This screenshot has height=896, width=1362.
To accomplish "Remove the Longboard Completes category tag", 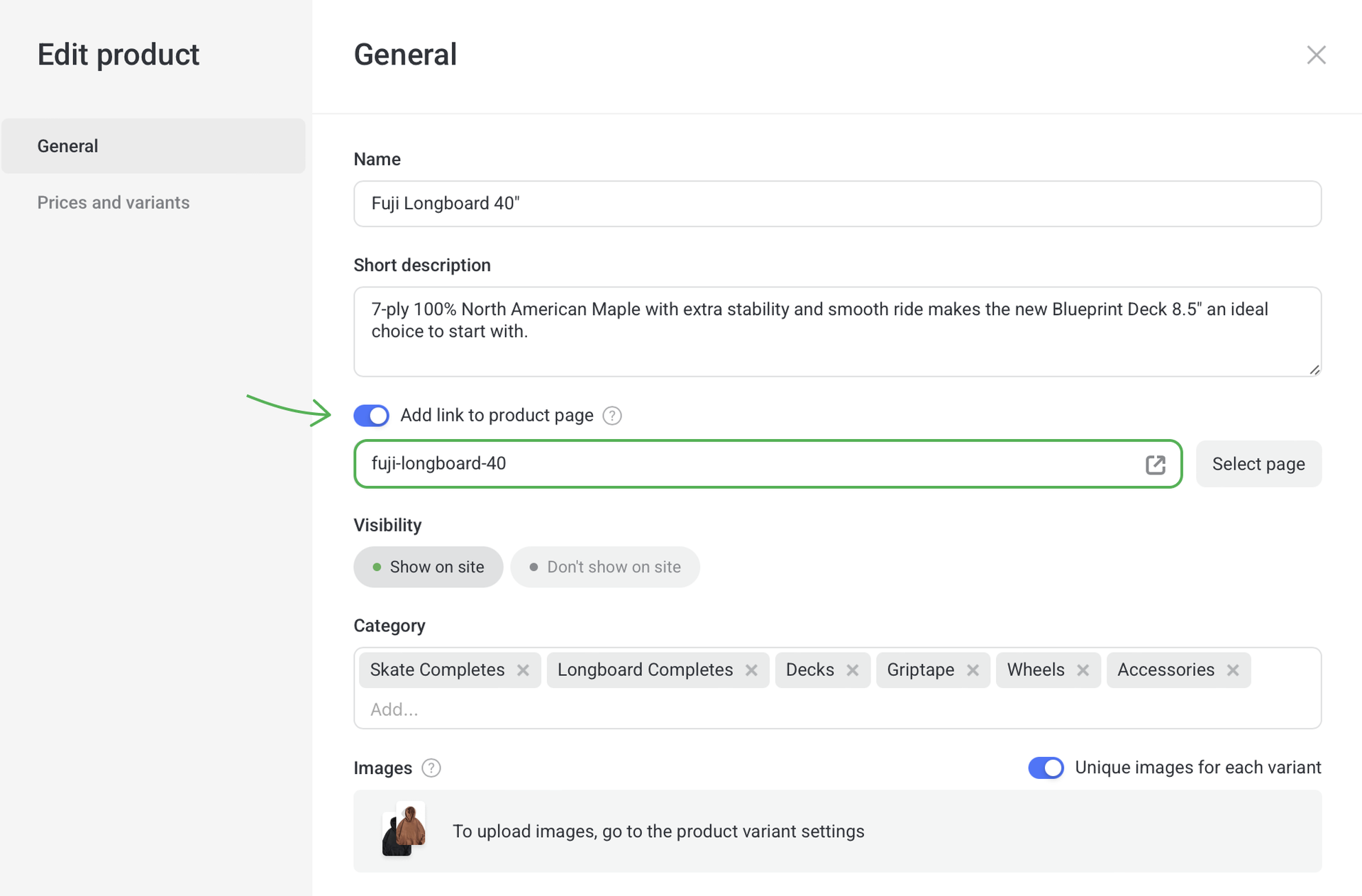I will 751,670.
